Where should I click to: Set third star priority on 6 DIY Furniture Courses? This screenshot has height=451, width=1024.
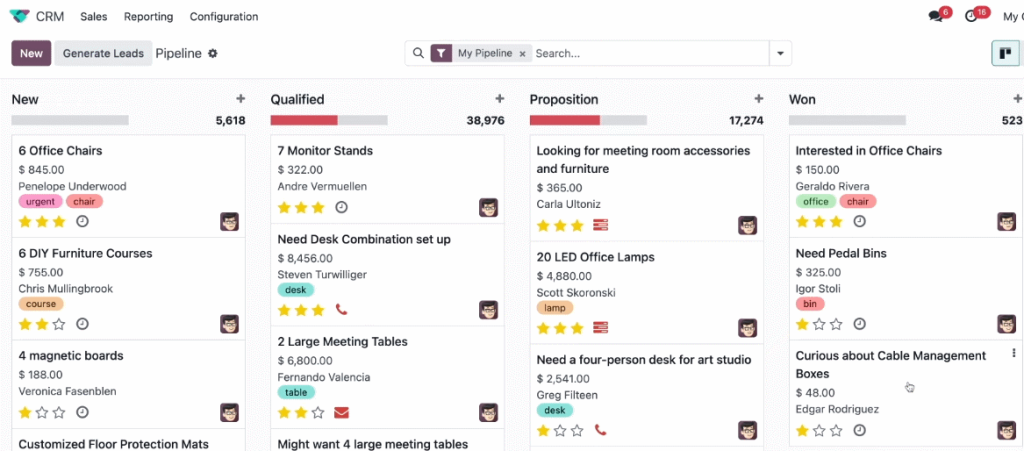click(x=59, y=324)
